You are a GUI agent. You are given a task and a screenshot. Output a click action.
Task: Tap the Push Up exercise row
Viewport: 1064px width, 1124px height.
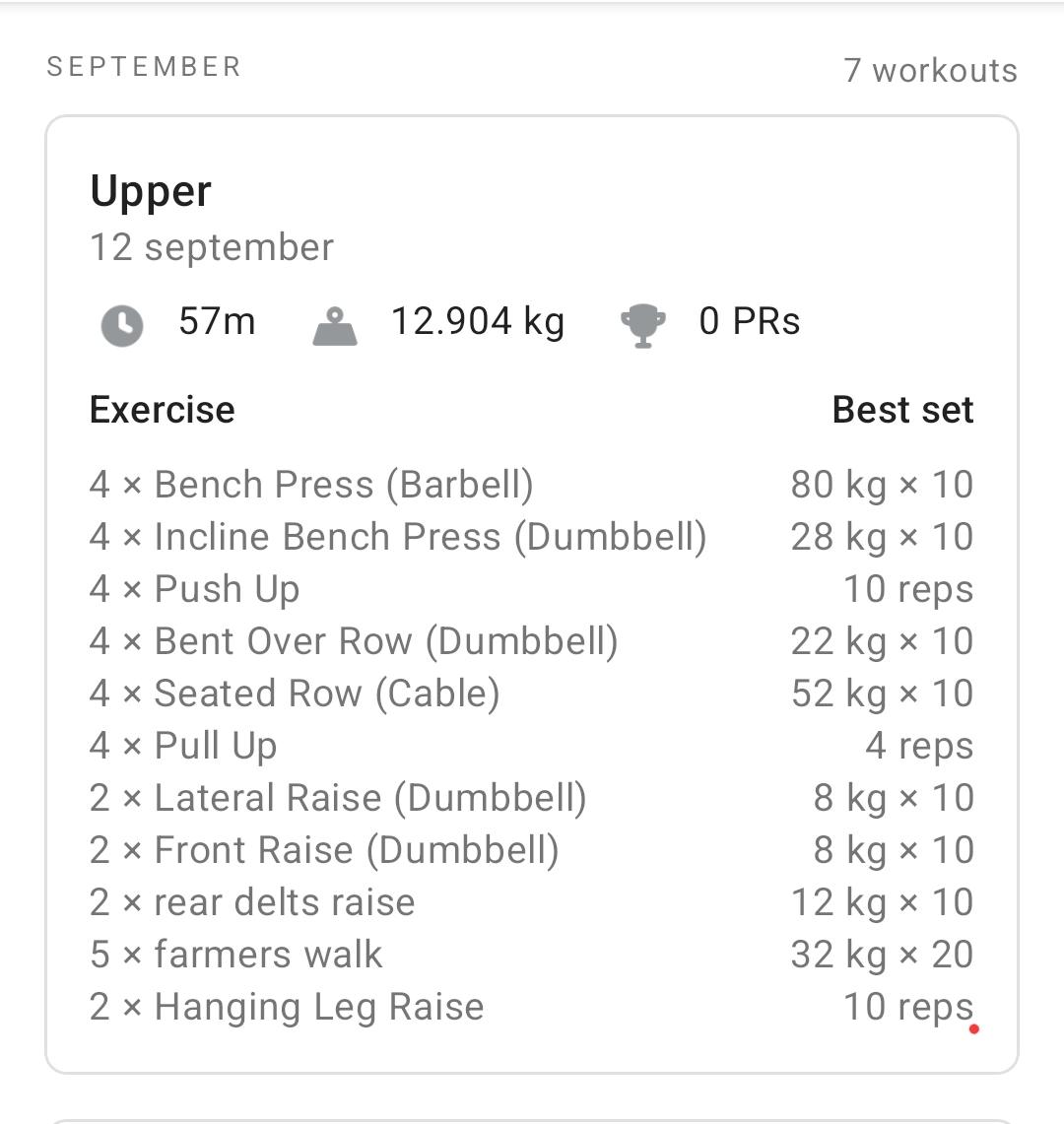point(194,589)
